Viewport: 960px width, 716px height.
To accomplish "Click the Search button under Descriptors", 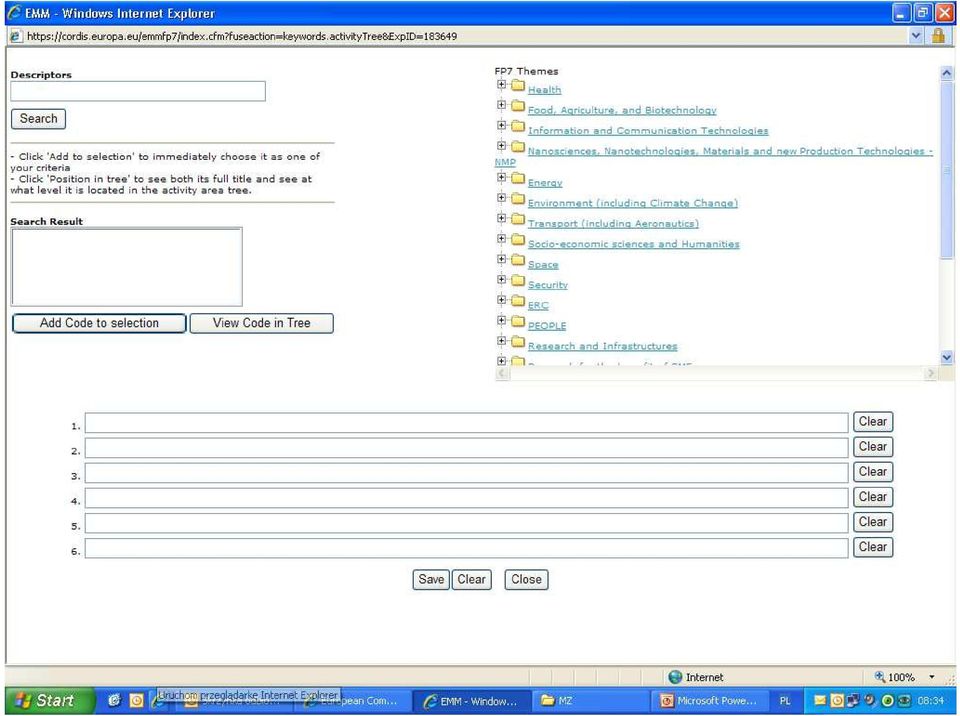I will 39,119.
